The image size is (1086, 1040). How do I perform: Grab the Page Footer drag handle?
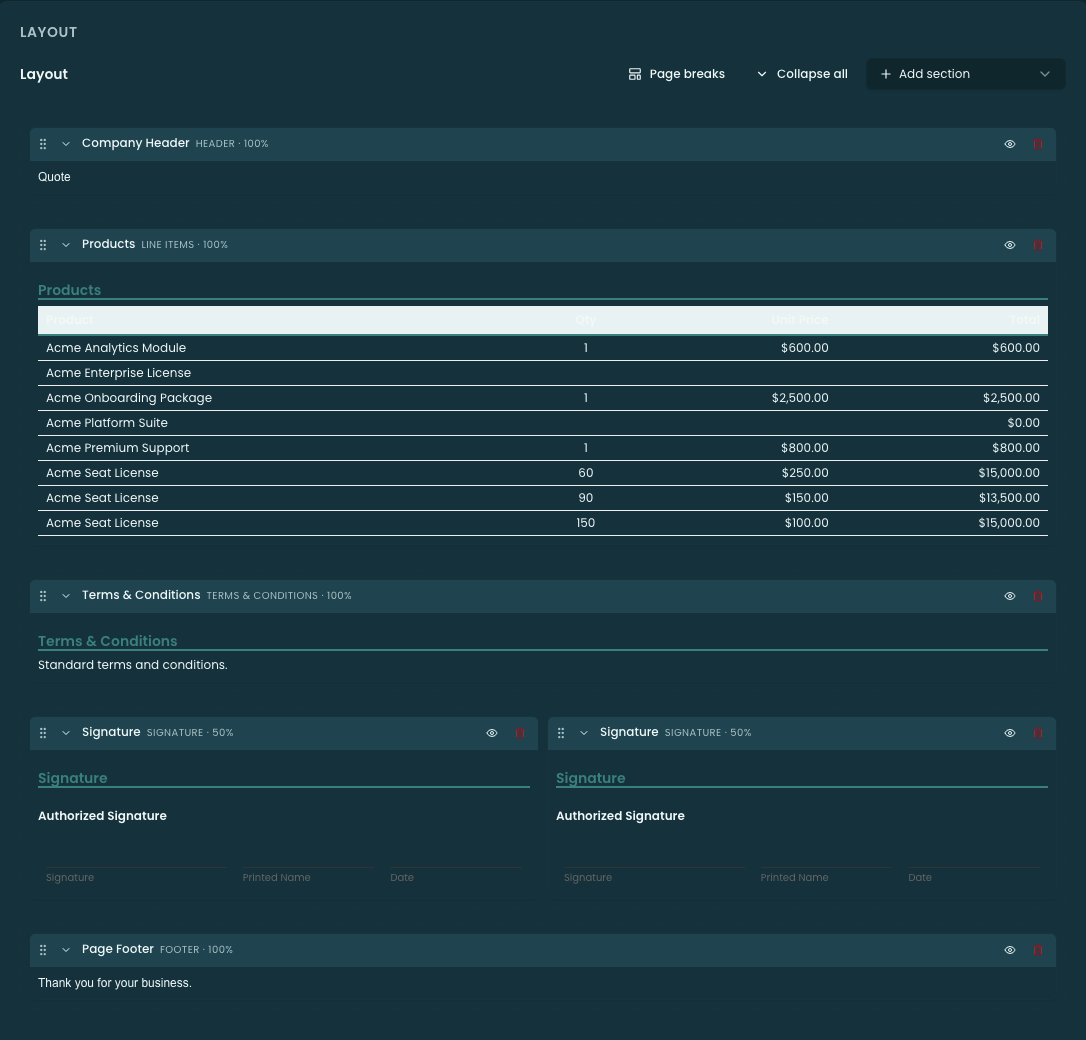[x=43, y=951]
